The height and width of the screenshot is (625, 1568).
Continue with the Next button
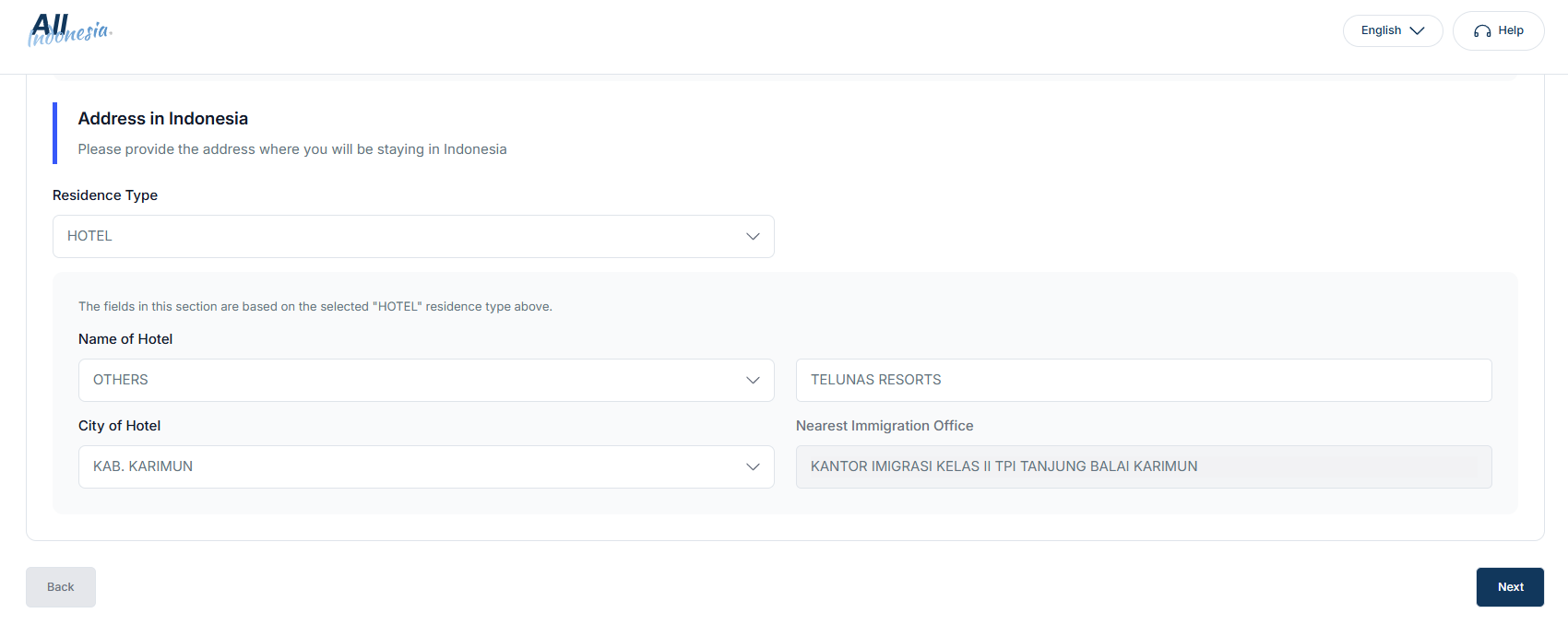click(x=1510, y=587)
